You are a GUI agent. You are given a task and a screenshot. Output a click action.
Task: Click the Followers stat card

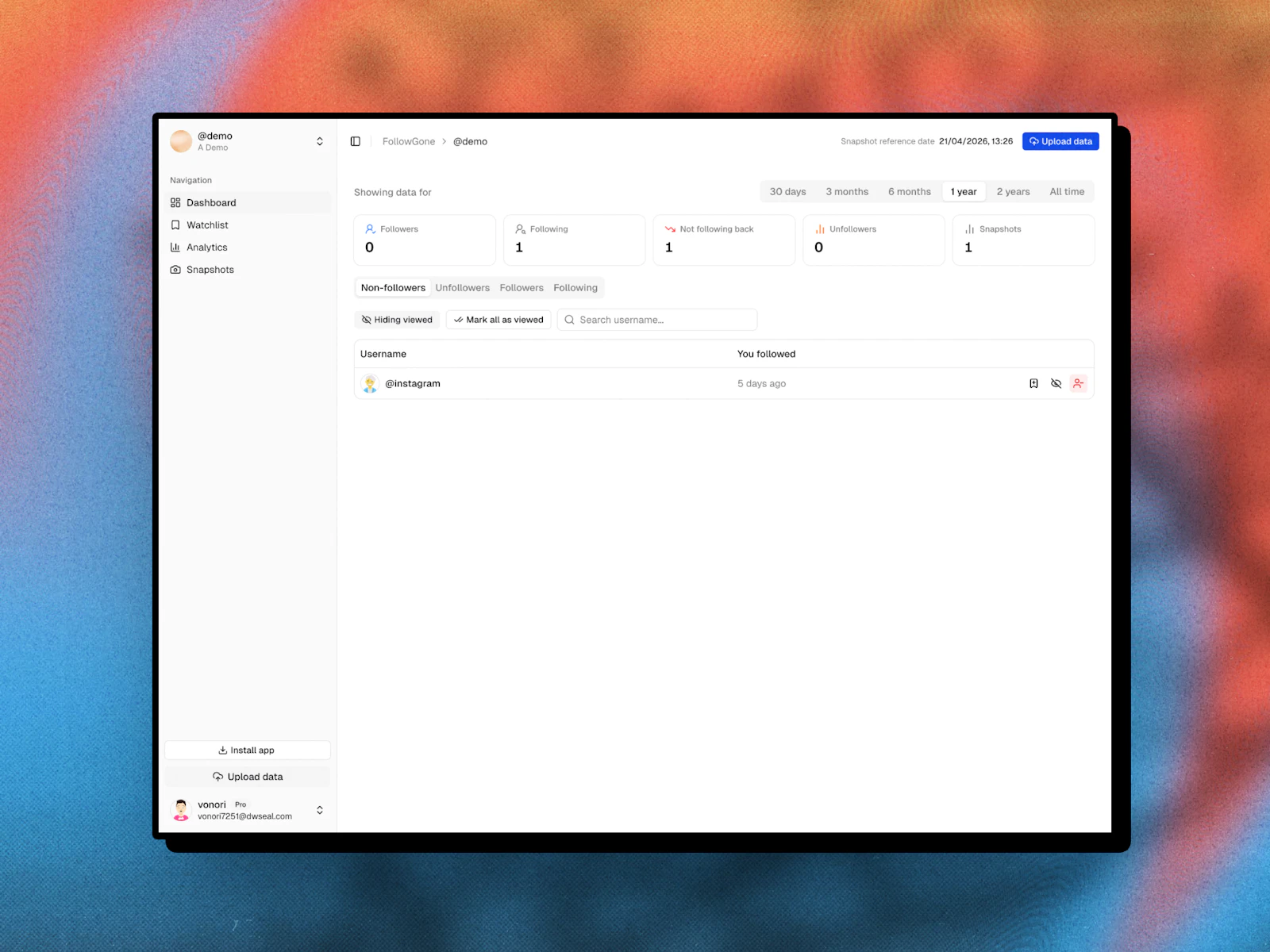click(x=425, y=240)
